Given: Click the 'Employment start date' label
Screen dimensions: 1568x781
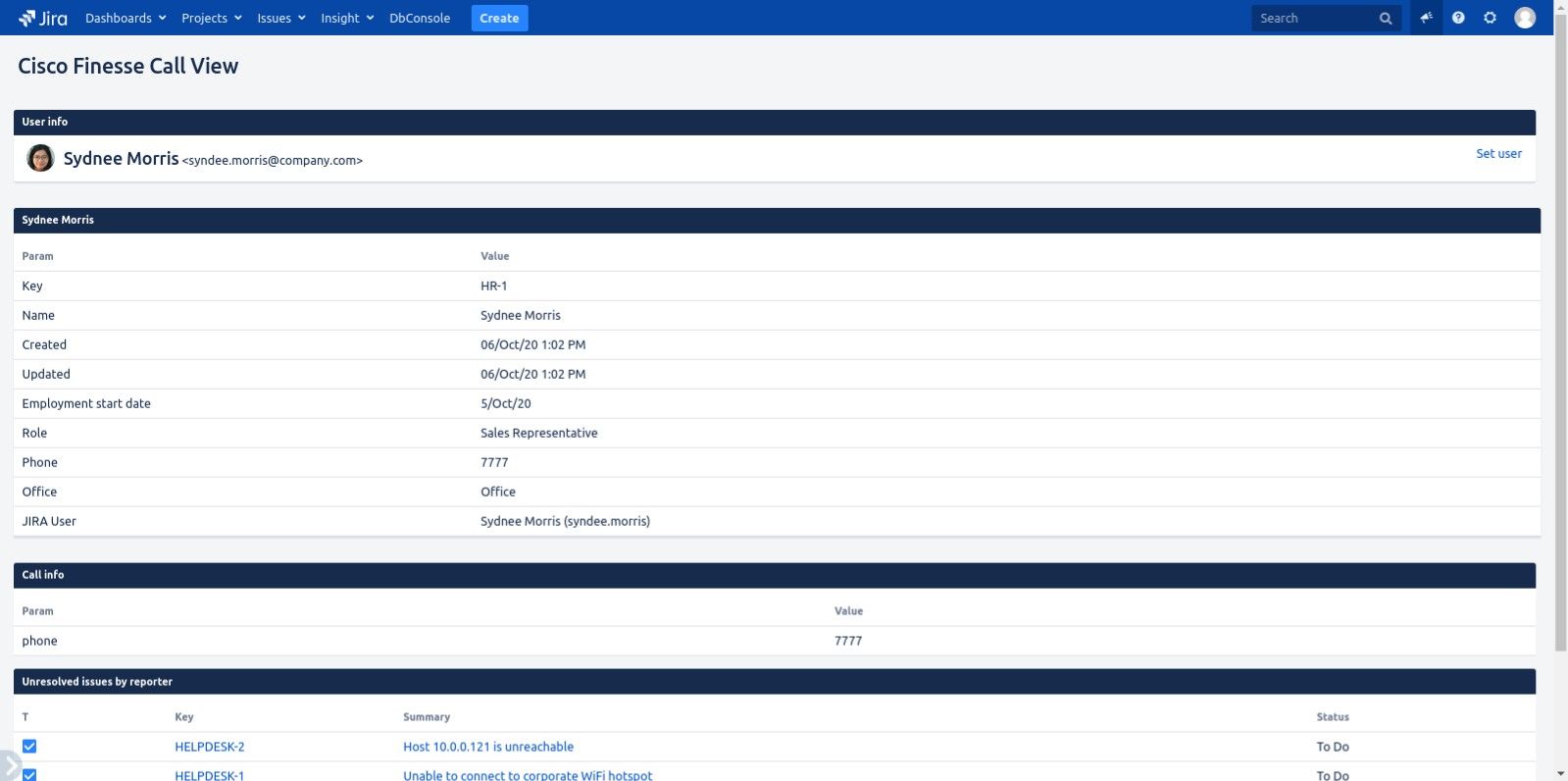Looking at the screenshot, I should pos(86,403).
